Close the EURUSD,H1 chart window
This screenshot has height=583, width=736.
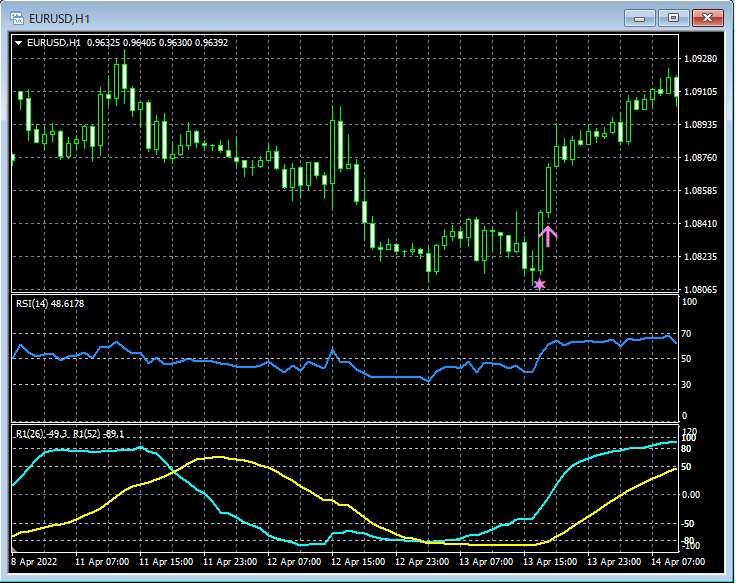pyautogui.click(x=708, y=17)
